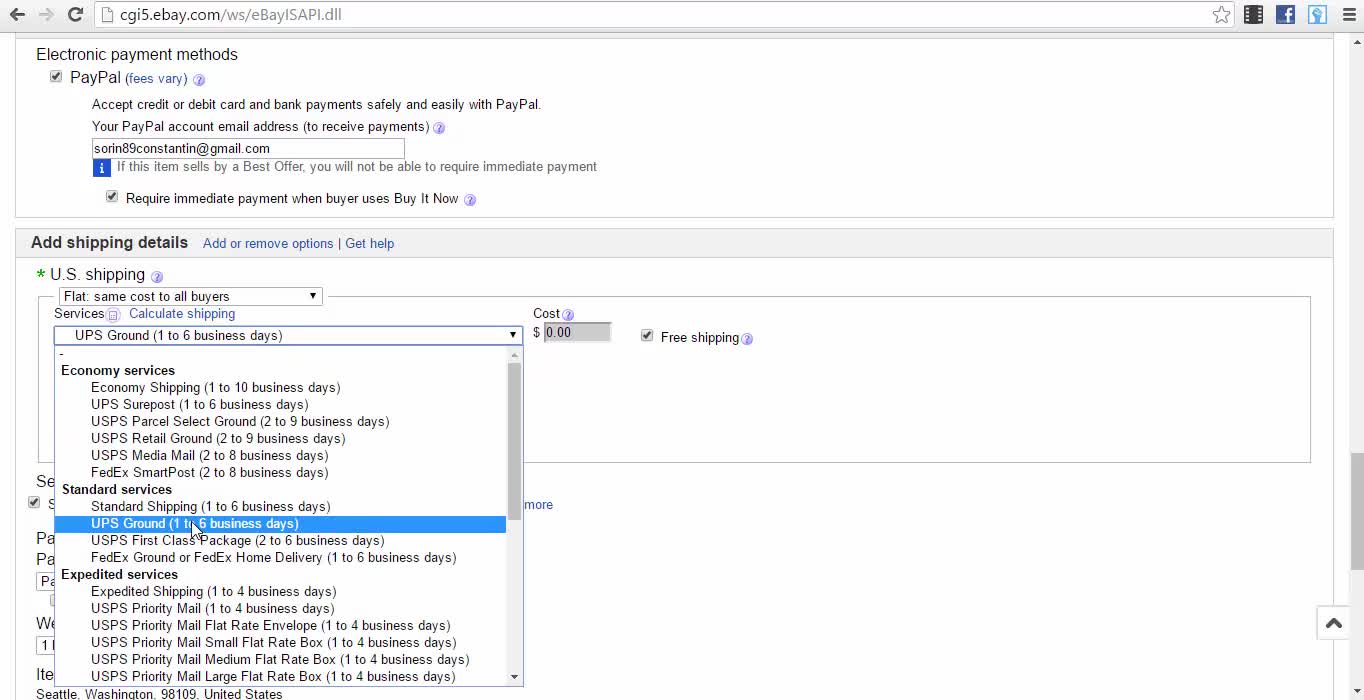Click the calculator icon beside Services
1364x700 pixels.
pos(114,315)
